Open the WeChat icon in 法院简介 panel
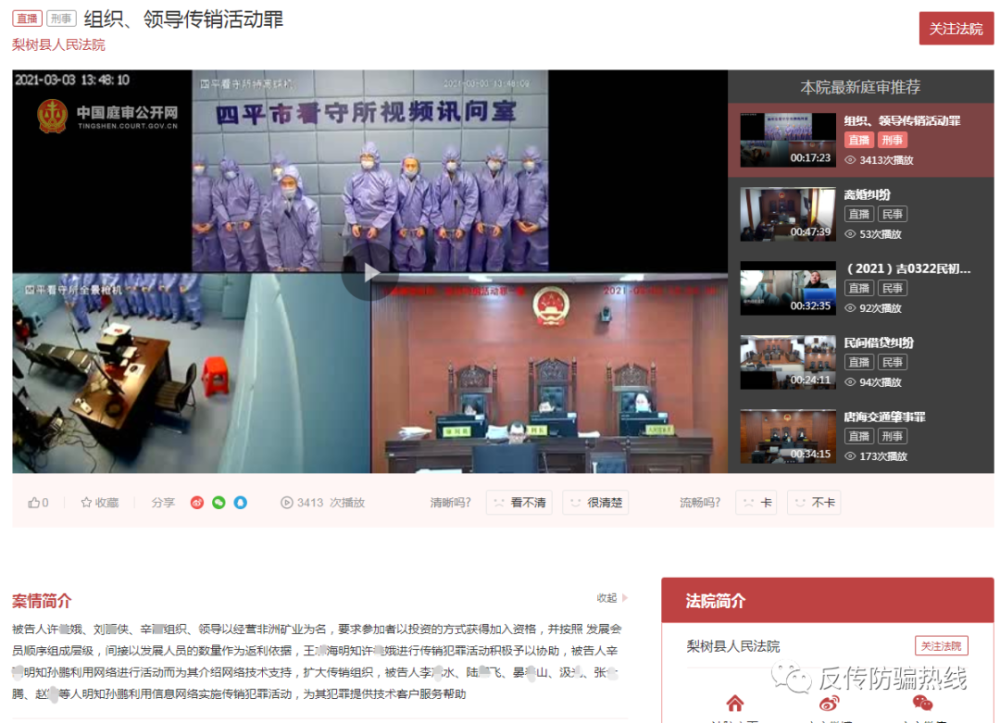This screenshot has width=1000, height=723. [x=921, y=704]
